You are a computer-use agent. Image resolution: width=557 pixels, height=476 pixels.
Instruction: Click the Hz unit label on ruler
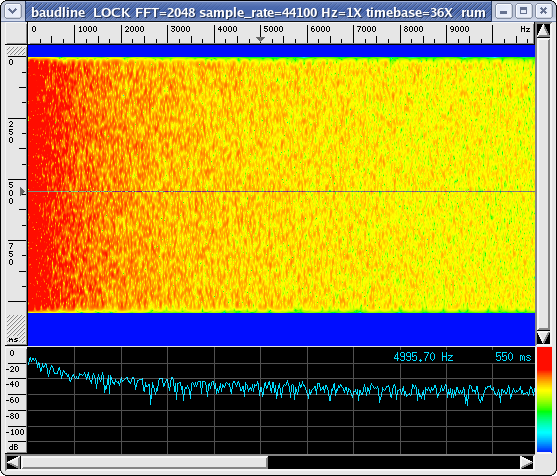pyautogui.click(x=525, y=29)
